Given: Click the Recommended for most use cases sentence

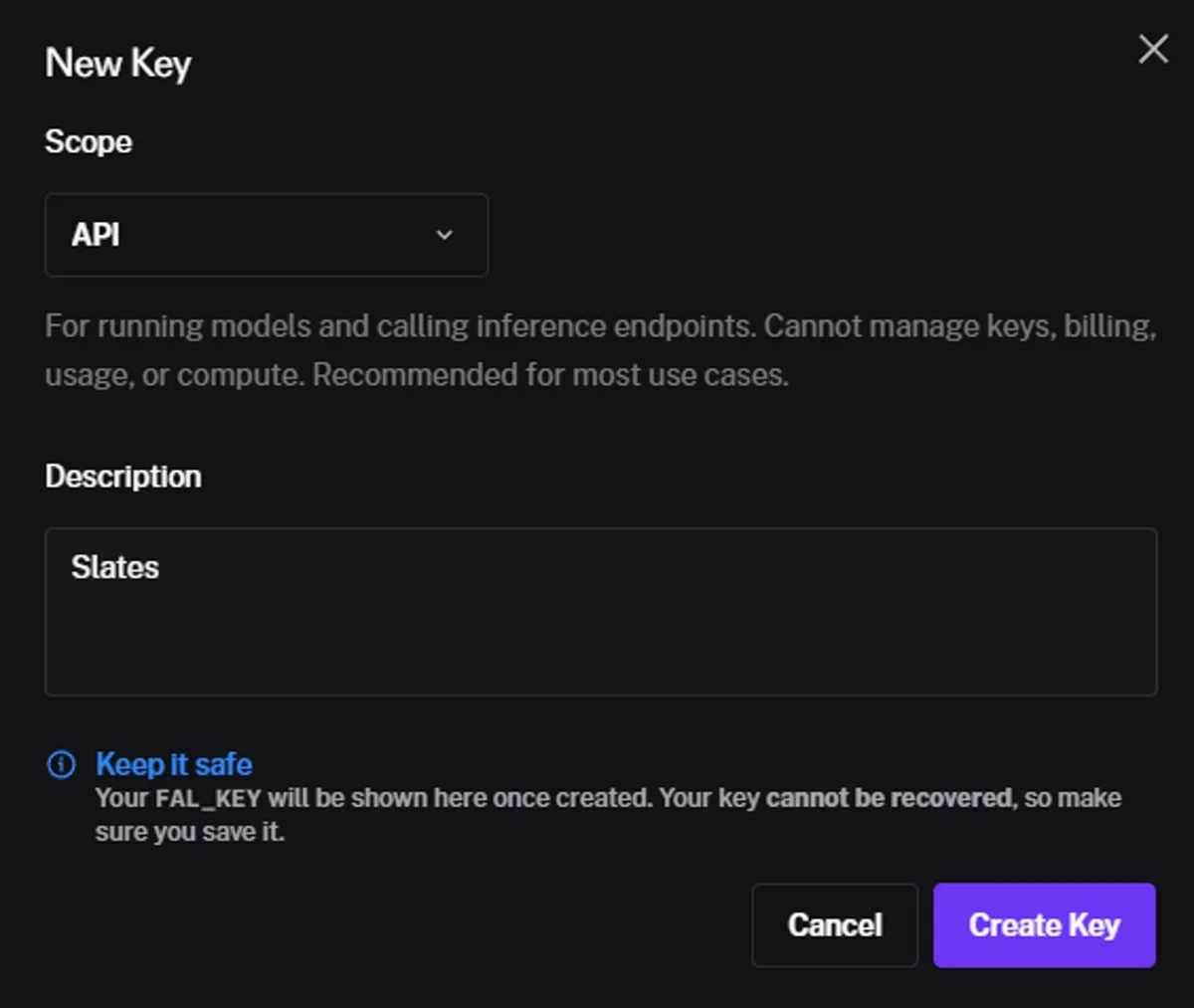Looking at the screenshot, I should 550,375.
